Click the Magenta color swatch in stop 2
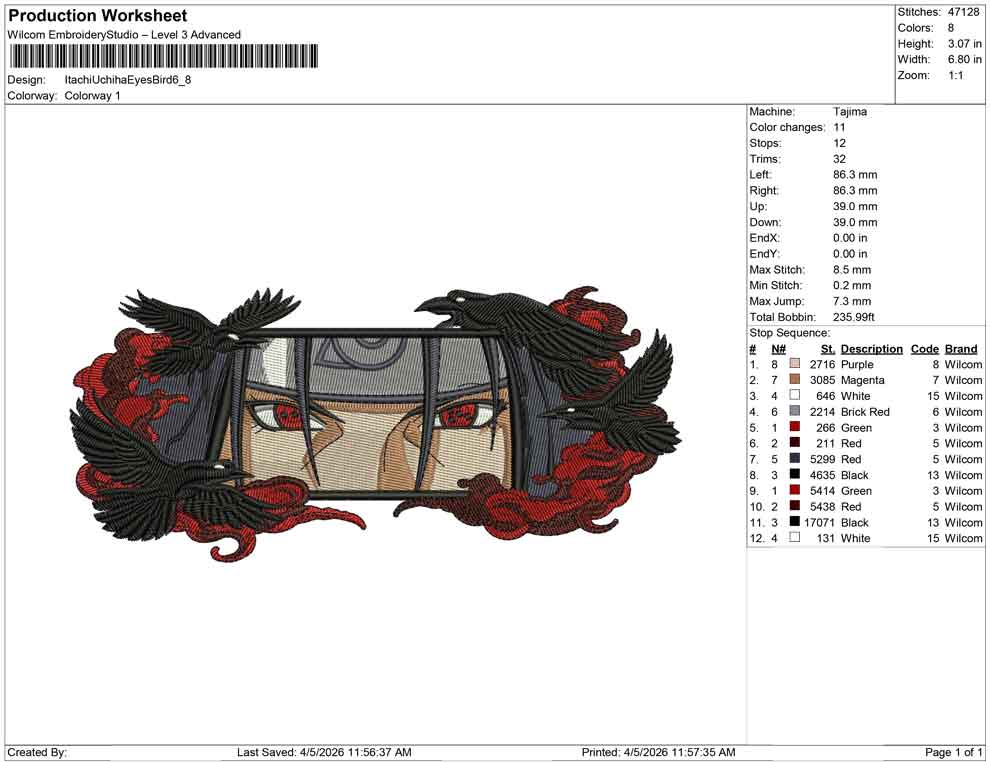 point(794,379)
